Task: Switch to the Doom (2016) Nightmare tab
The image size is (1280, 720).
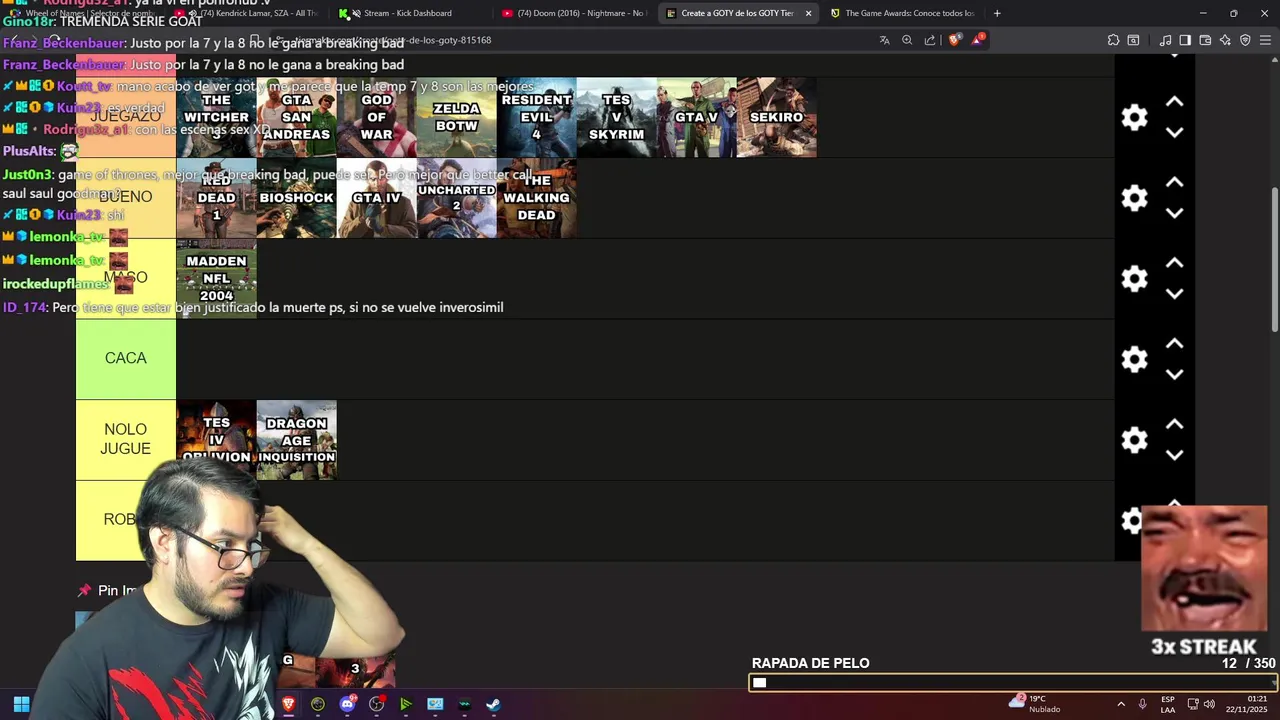Action: point(574,13)
